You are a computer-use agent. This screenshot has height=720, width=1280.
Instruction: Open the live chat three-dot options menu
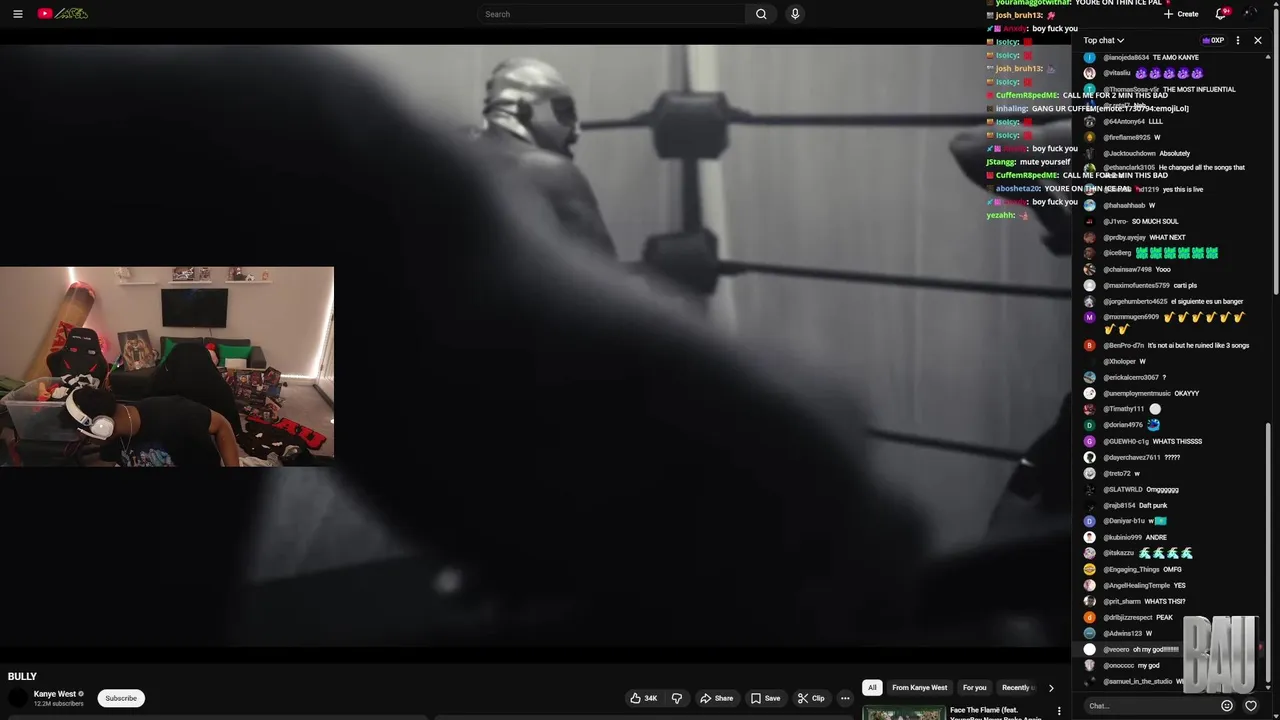pyautogui.click(x=1238, y=40)
